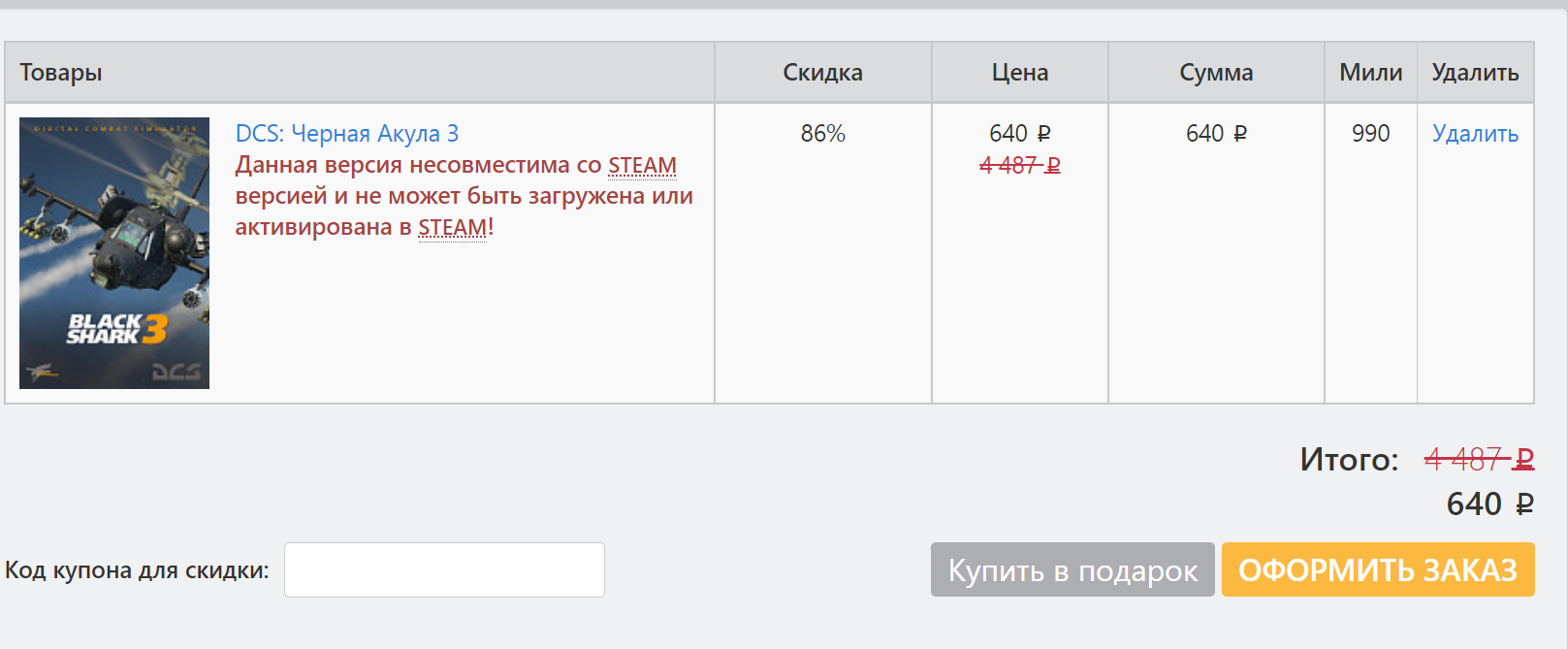Click the first underlined STEAM abbreviation
Screen dimensions: 1568x649
(x=642, y=166)
